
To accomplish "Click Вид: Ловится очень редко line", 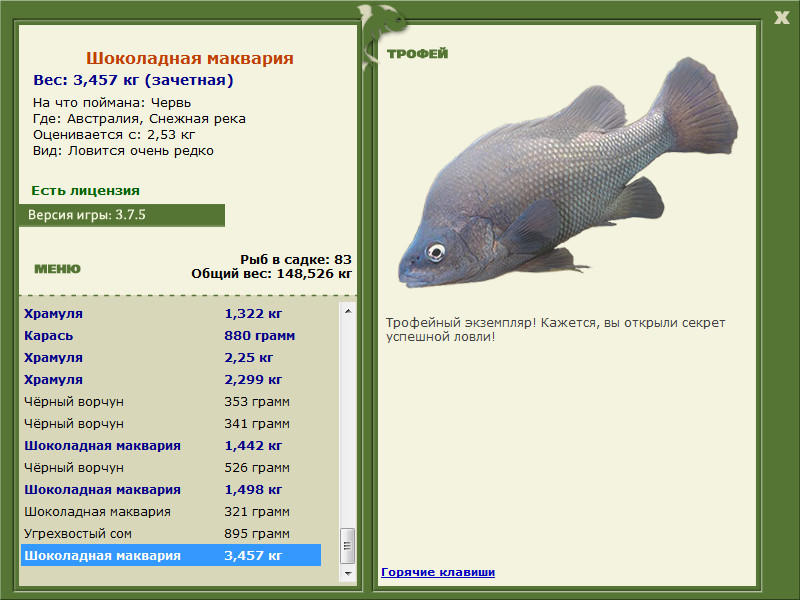I will 123,151.
